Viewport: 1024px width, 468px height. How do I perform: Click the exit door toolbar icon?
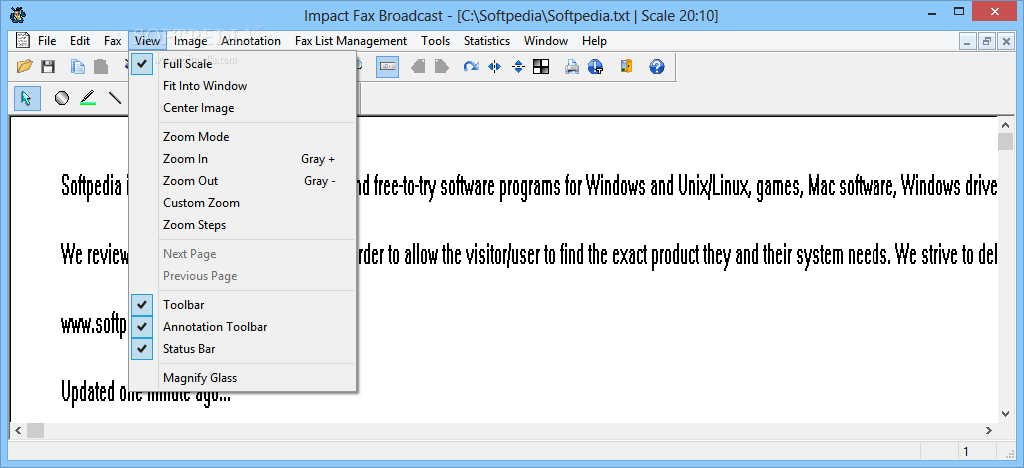[x=626, y=66]
